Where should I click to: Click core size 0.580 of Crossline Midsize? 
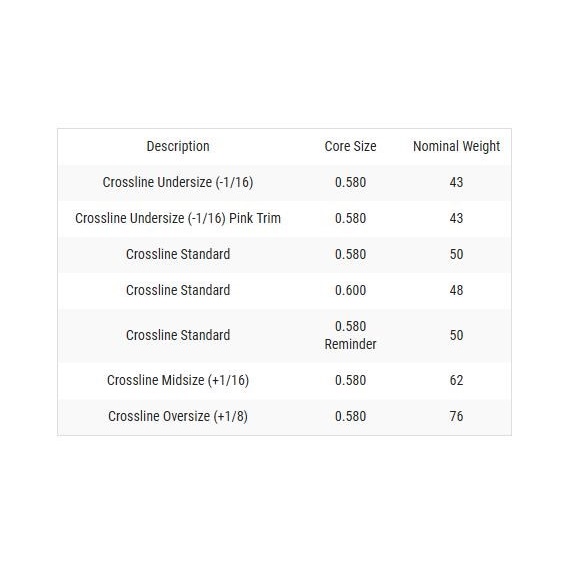coord(350,380)
